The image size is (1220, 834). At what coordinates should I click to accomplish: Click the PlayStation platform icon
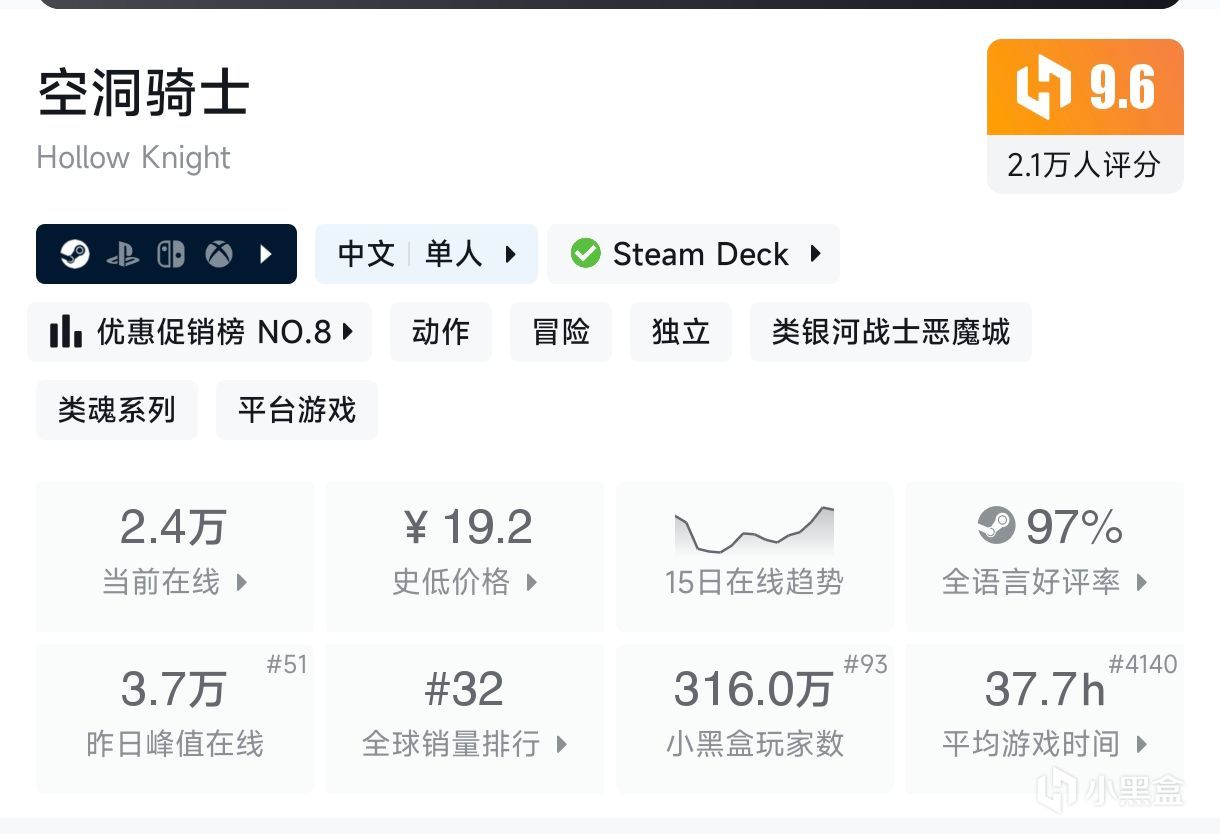[123, 254]
